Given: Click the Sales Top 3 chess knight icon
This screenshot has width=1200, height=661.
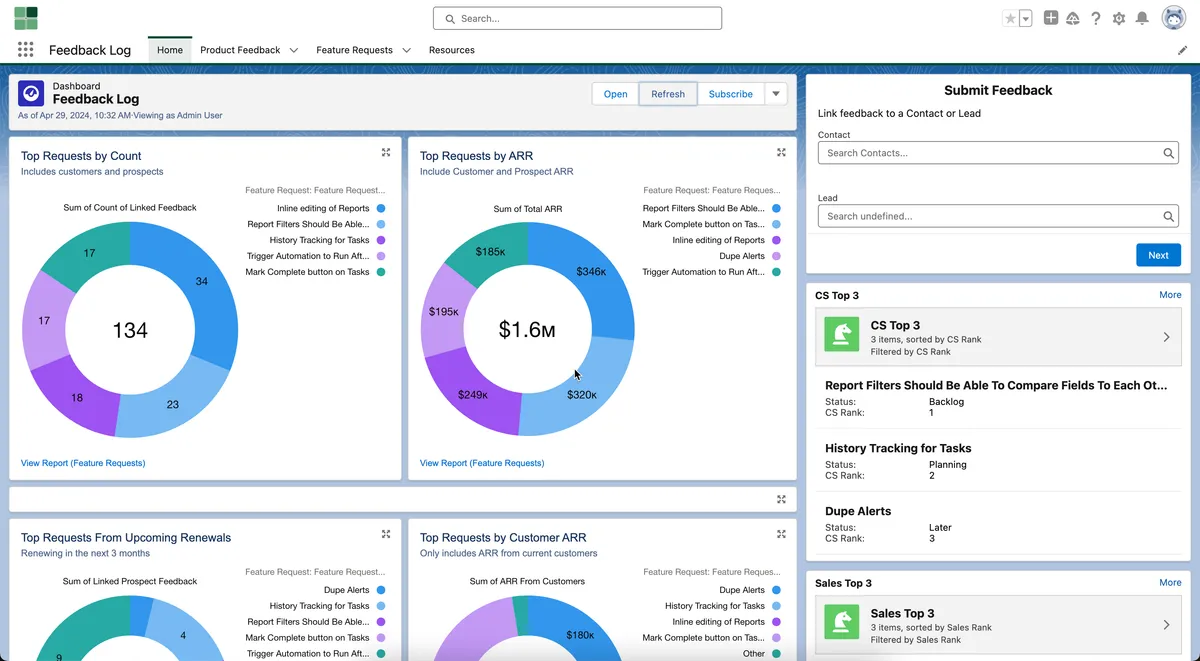Looking at the screenshot, I should 842,621.
